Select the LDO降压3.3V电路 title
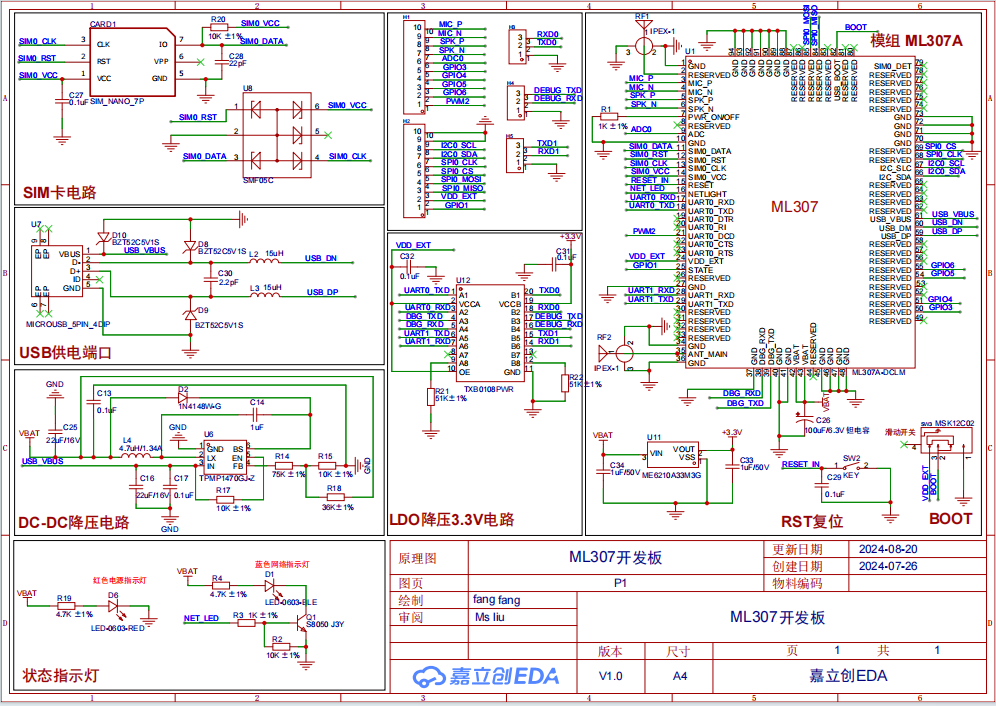Image resolution: width=996 pixels, height=706 pixels. [x=452, y=520]
